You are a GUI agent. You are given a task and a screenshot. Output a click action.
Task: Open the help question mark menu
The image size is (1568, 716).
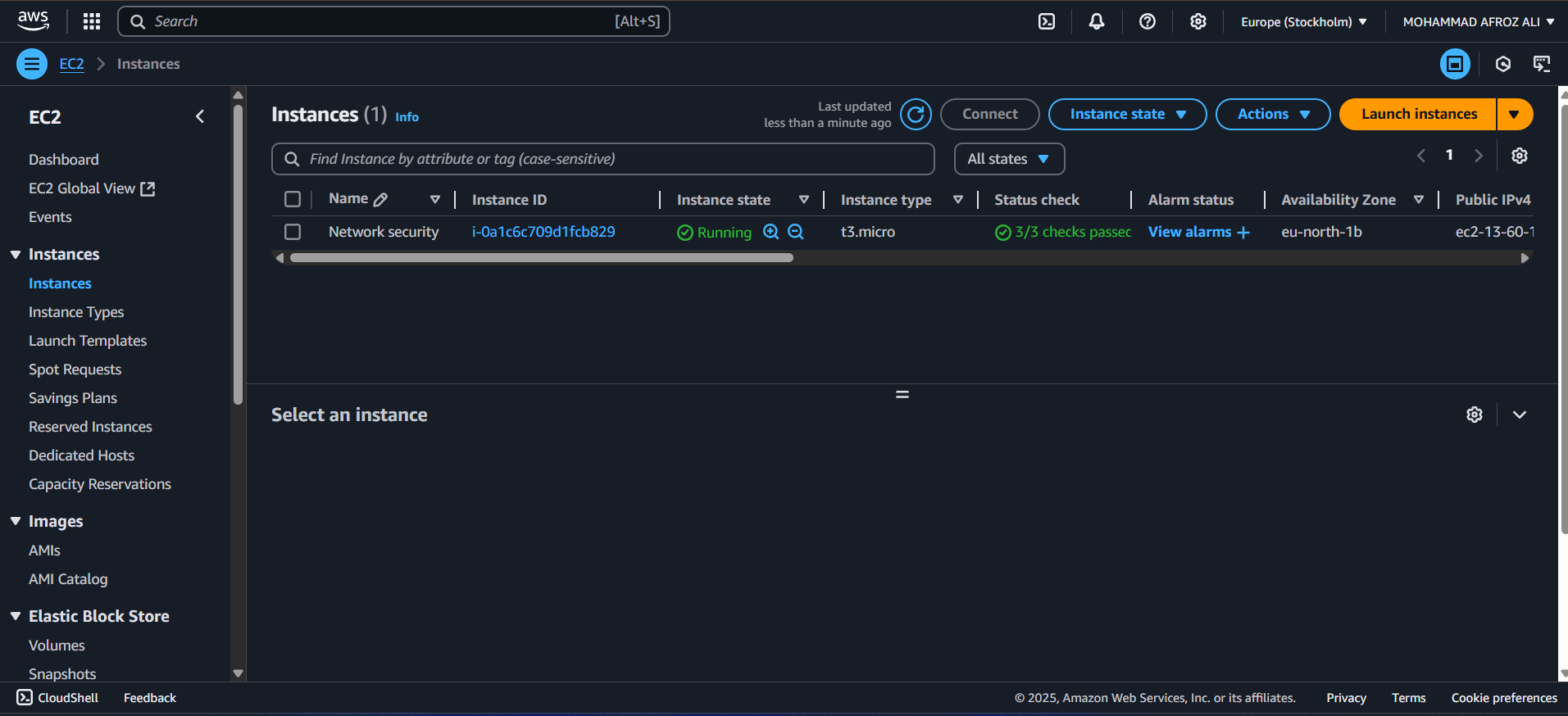[x=1148, y=21]
